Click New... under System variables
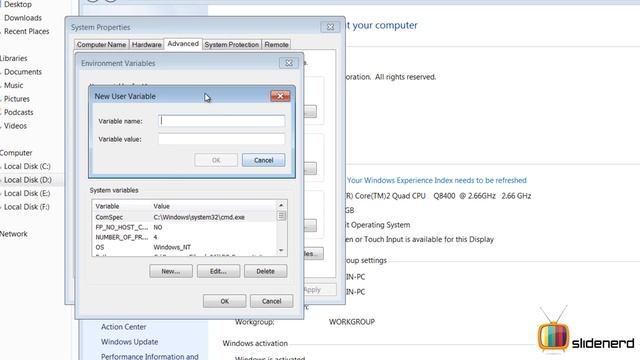Screen dimensions: 640x360 [x=171, y=271]
